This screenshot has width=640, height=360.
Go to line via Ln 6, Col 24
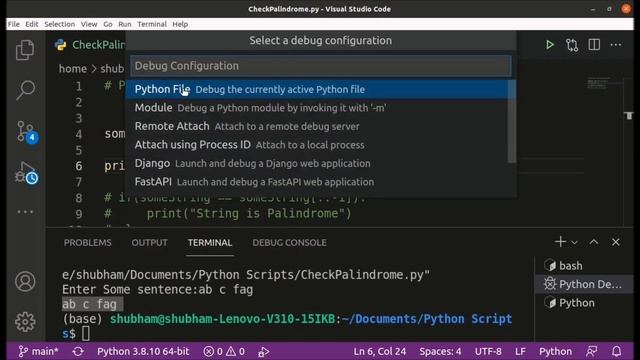click(380, 351)
